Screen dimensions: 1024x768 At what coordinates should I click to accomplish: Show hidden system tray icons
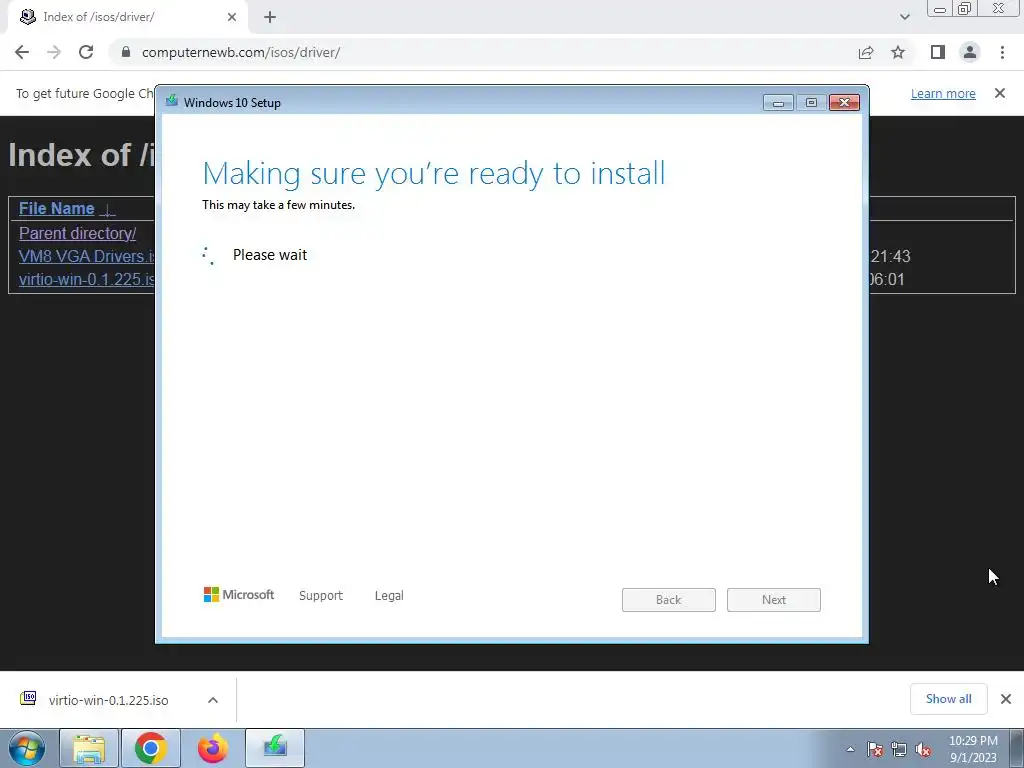850,749
